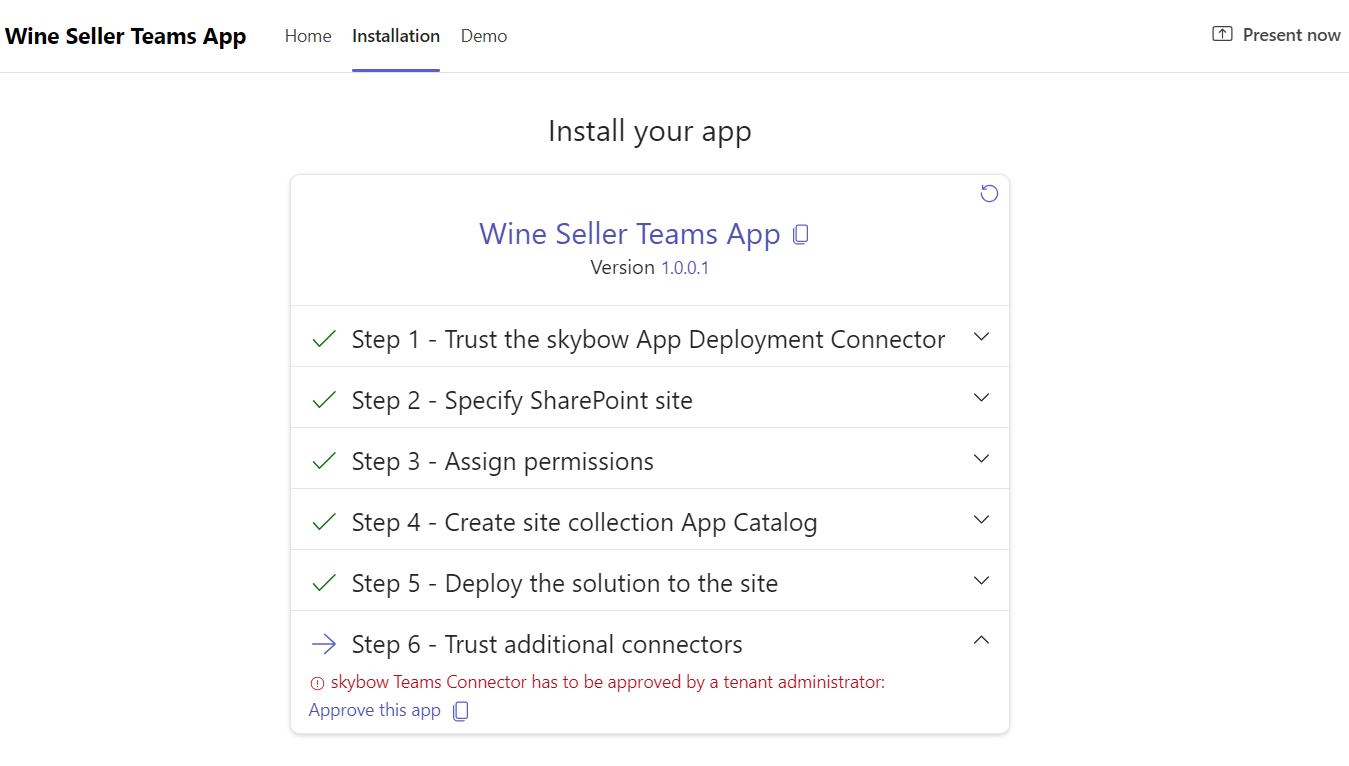Click the Present now screen-share icon
The image size is (1349, 766).
coord(1222,35)
